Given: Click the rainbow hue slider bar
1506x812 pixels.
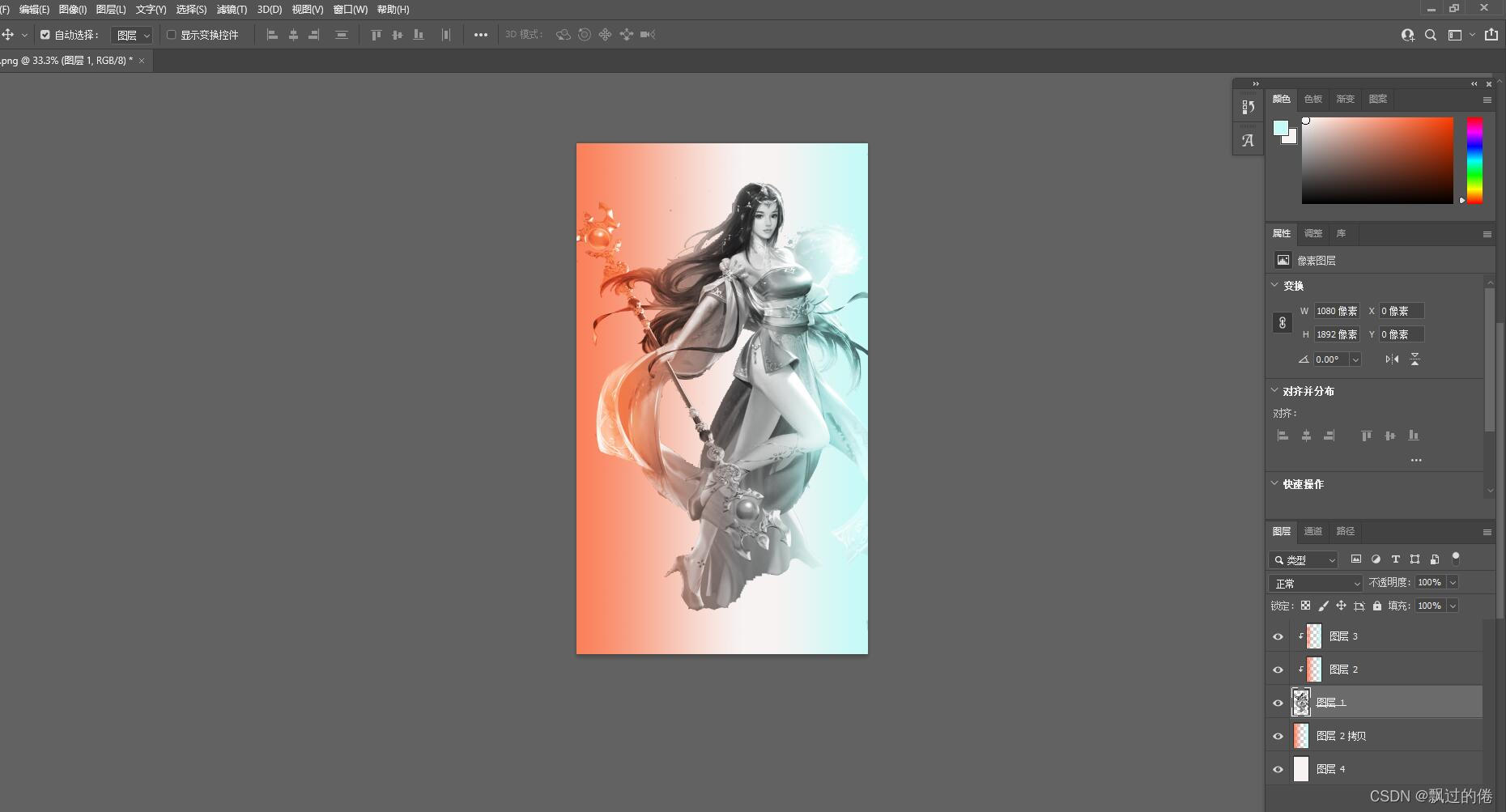Looking at the screenshot, I should click(1474, 160).
